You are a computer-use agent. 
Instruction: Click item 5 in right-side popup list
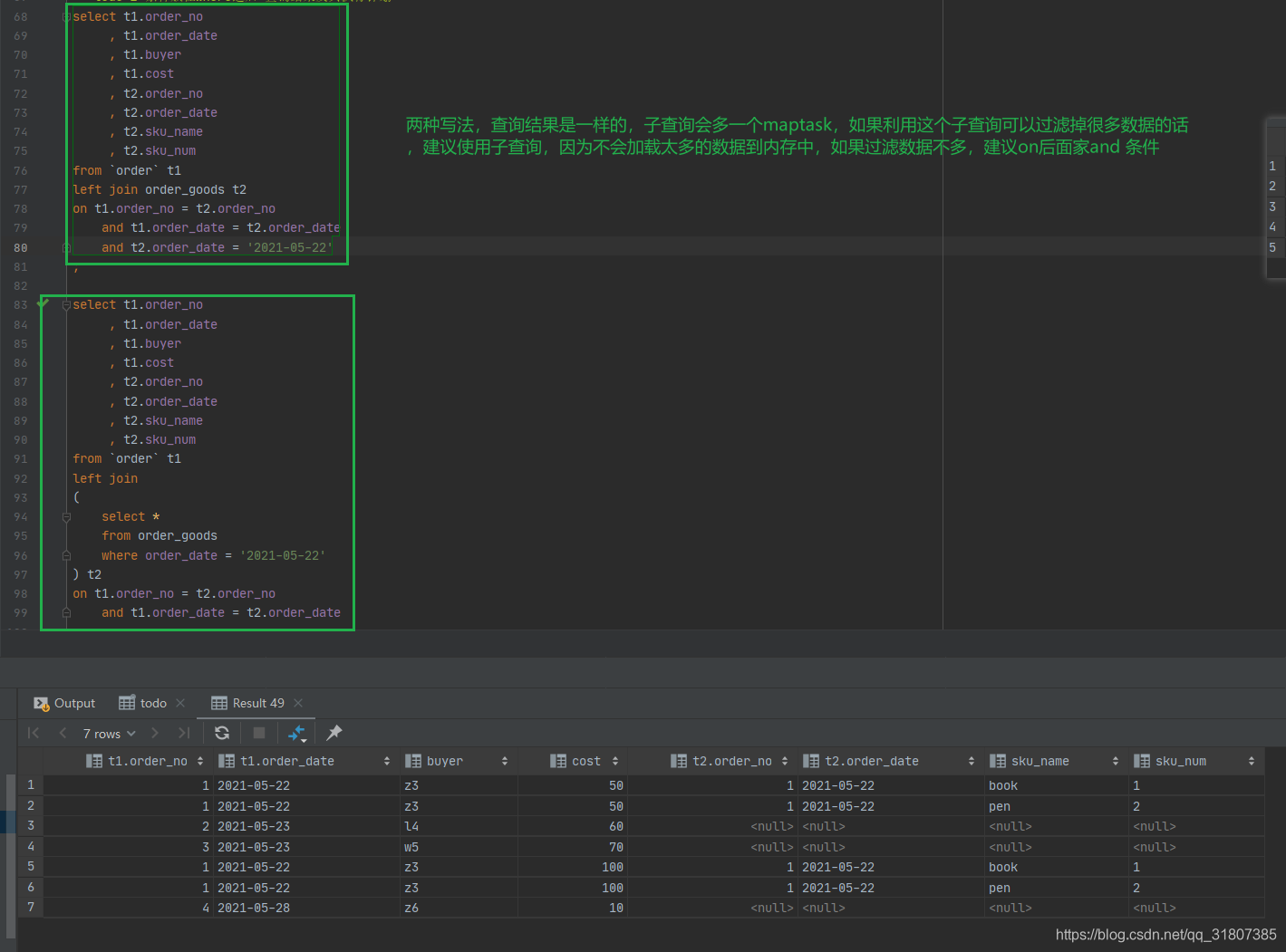point(1272,247)
